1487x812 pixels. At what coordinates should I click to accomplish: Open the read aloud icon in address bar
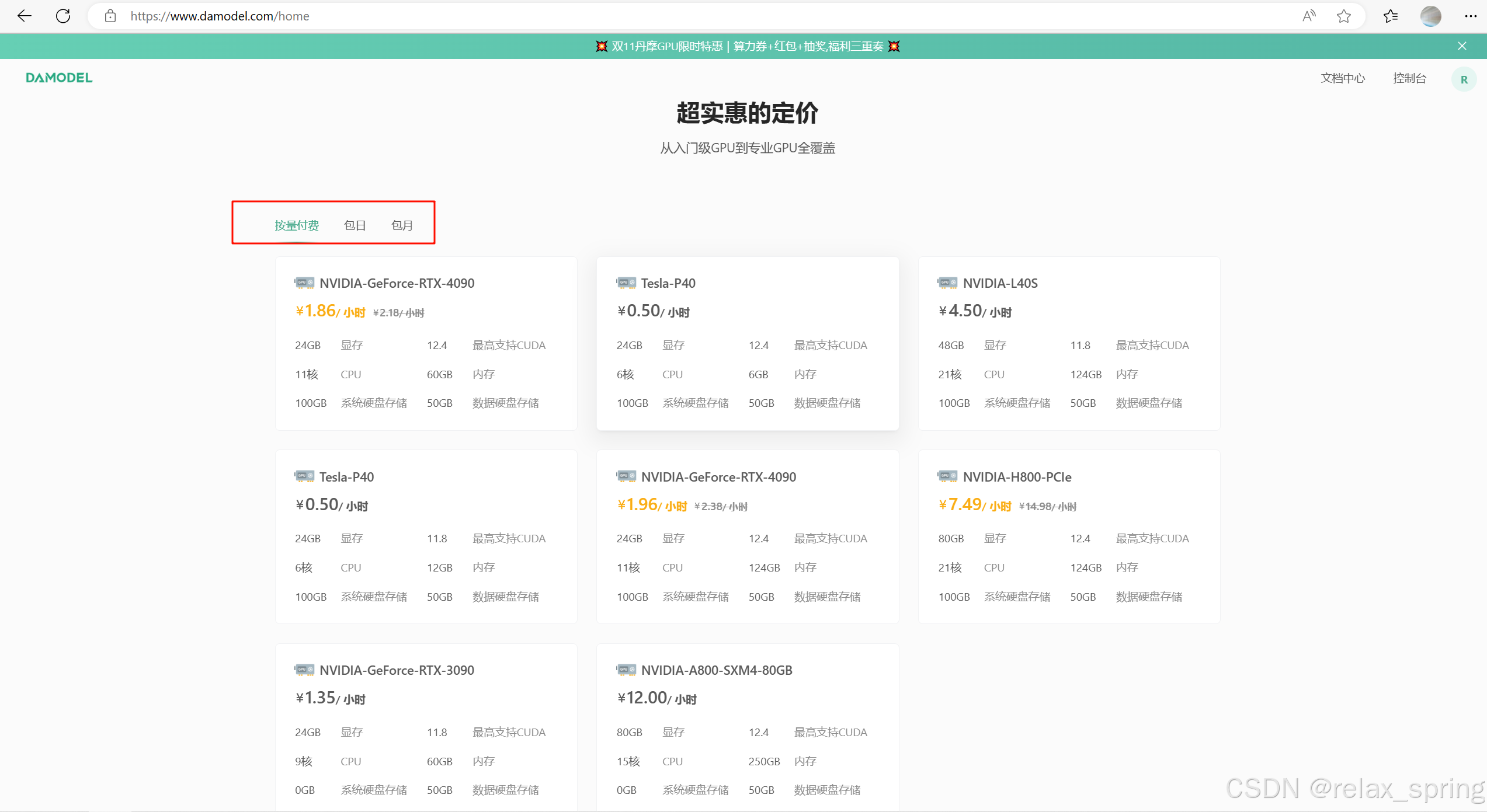point(1309,16)
